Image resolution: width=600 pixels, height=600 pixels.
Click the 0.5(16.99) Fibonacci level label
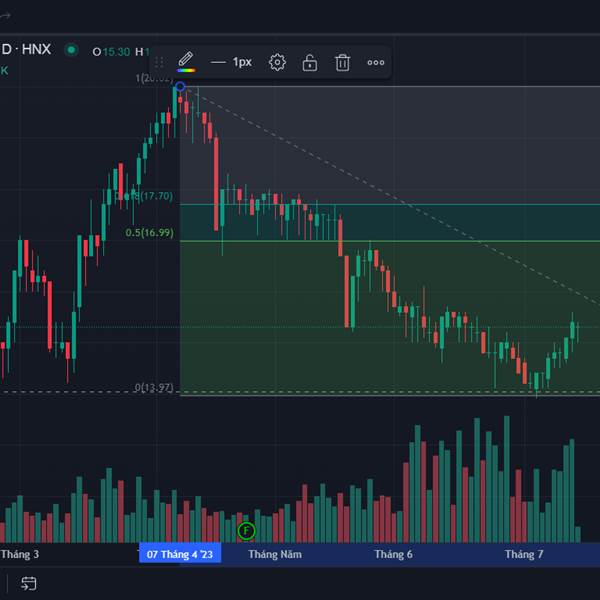coord(150,233)
